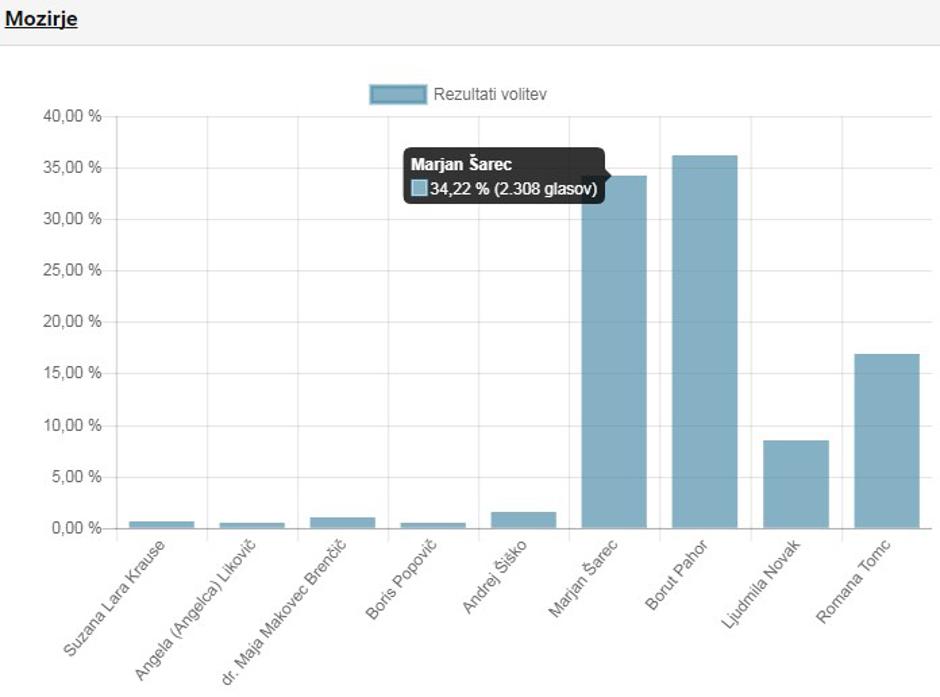Click the Ljudmila Novak bar
Screen dimensions: 940x697
pyautogui.click(x=795, y=484)
